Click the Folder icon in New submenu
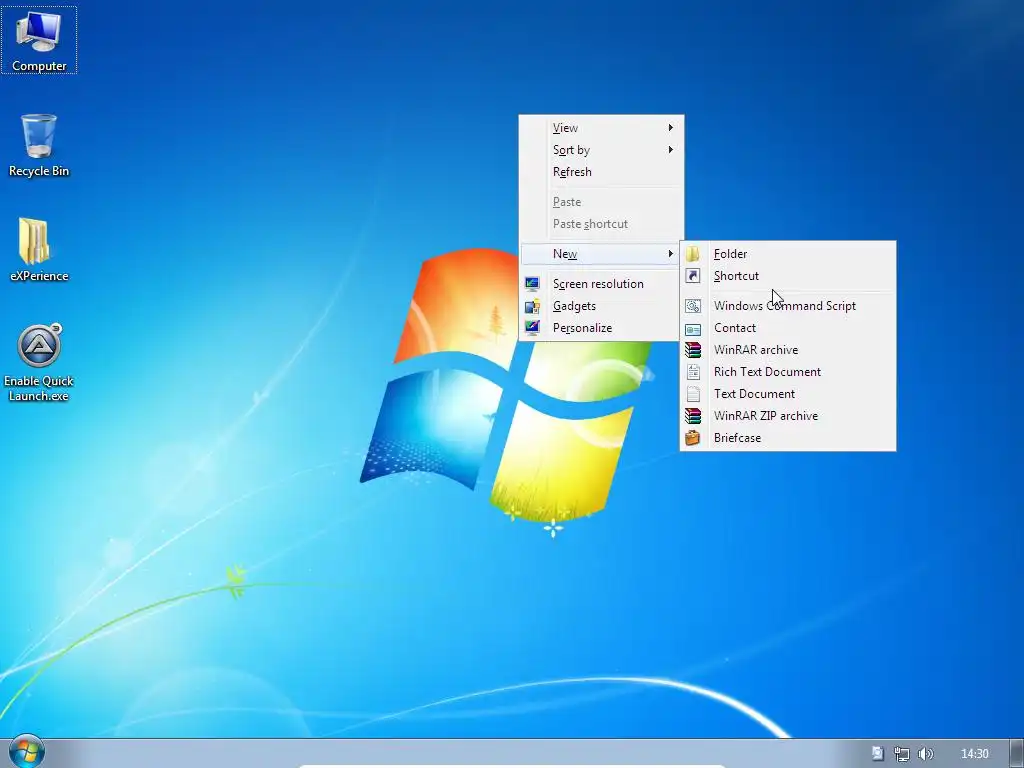Viewport: 1024px width, 768px height. coord(692,254)
